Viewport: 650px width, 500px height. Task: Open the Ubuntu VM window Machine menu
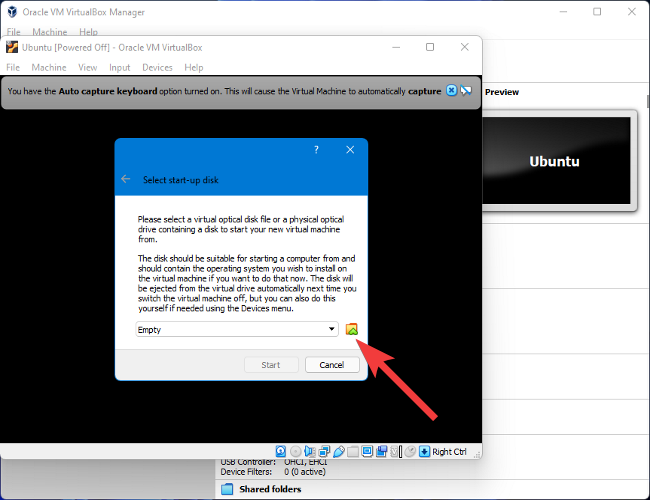(x=49, y=67)
